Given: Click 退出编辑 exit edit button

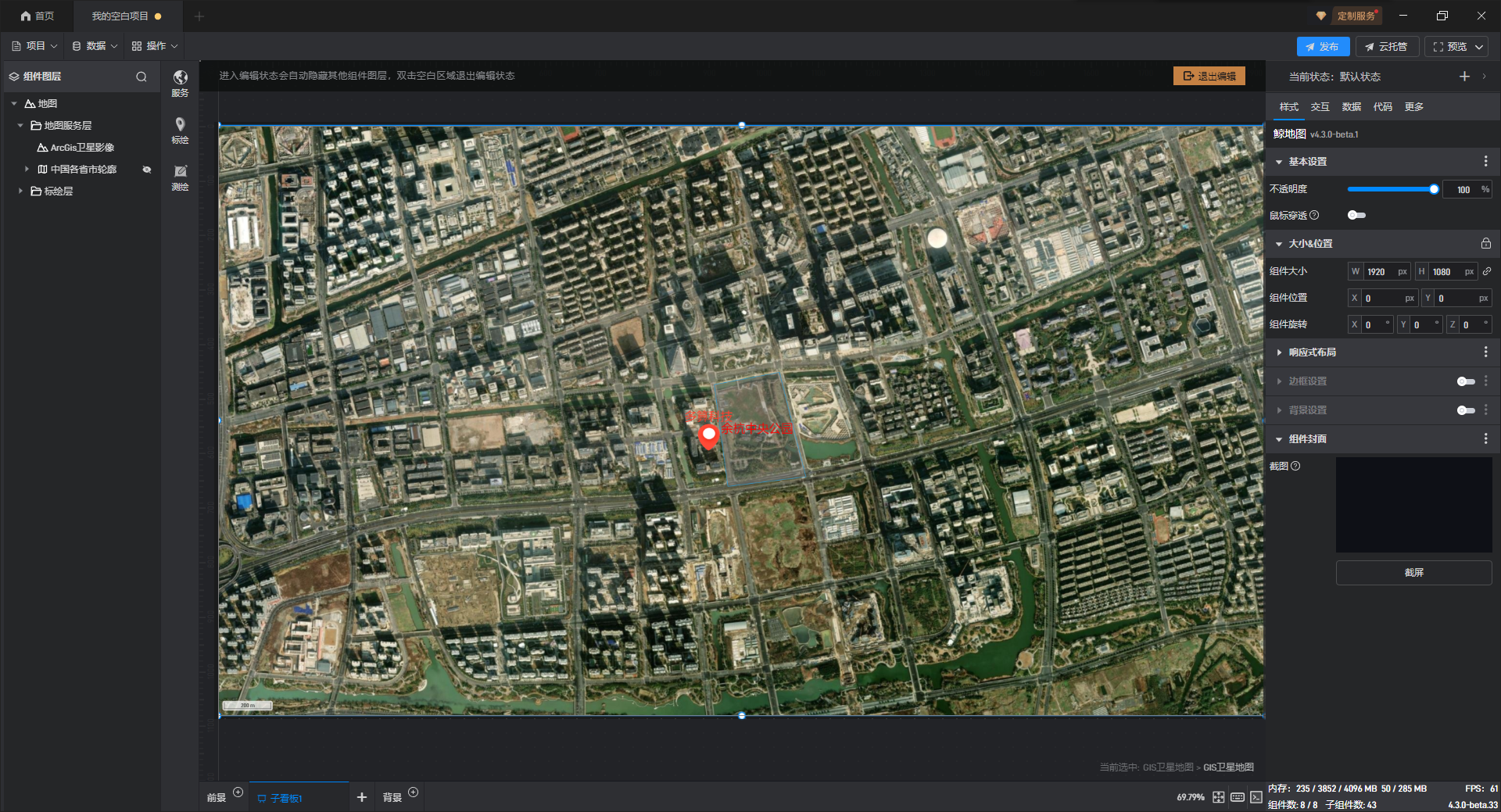Looking at the screenshot, I should (x=1209, y=76).
